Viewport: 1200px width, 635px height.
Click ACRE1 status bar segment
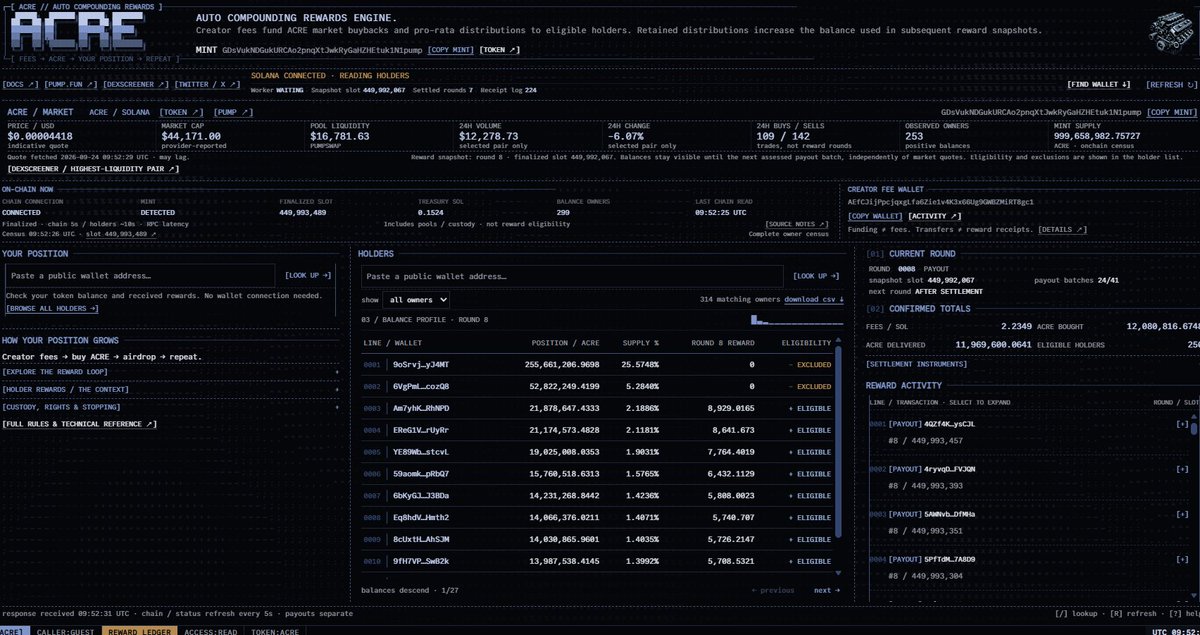click(x=13, y=631)
